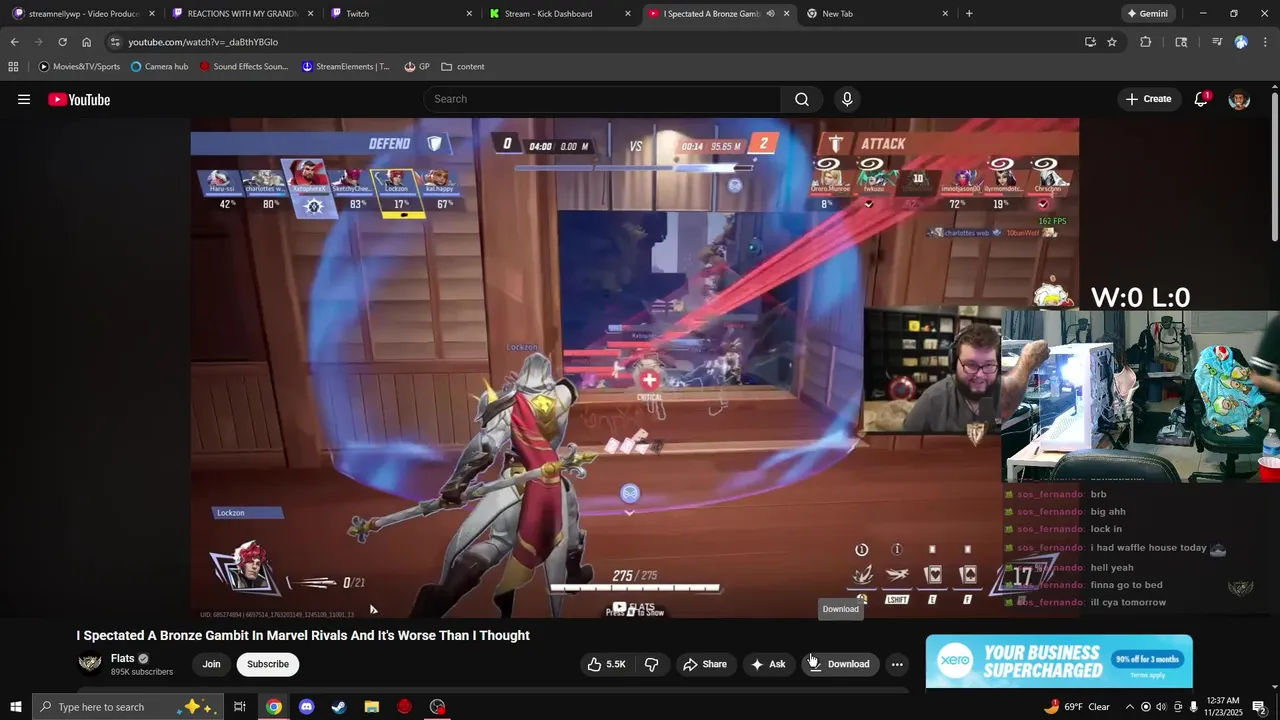
Task: Bookmark this page with the star
Action: point(1112,42)
